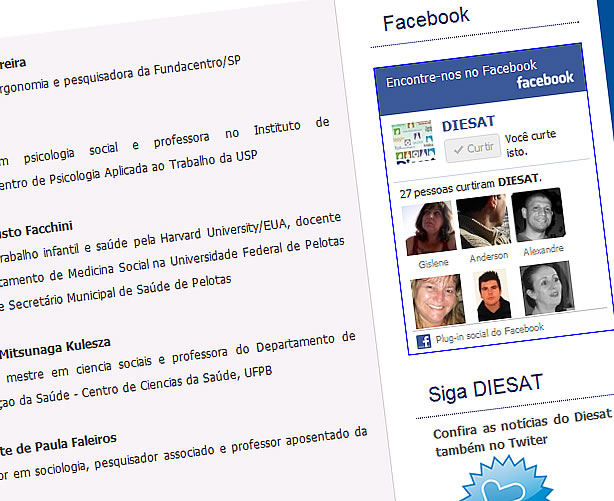The height and width of the screenshot is (501, 614).
Task: Click the Encontre-nos no Facebook header text
Action: point(461,74)
